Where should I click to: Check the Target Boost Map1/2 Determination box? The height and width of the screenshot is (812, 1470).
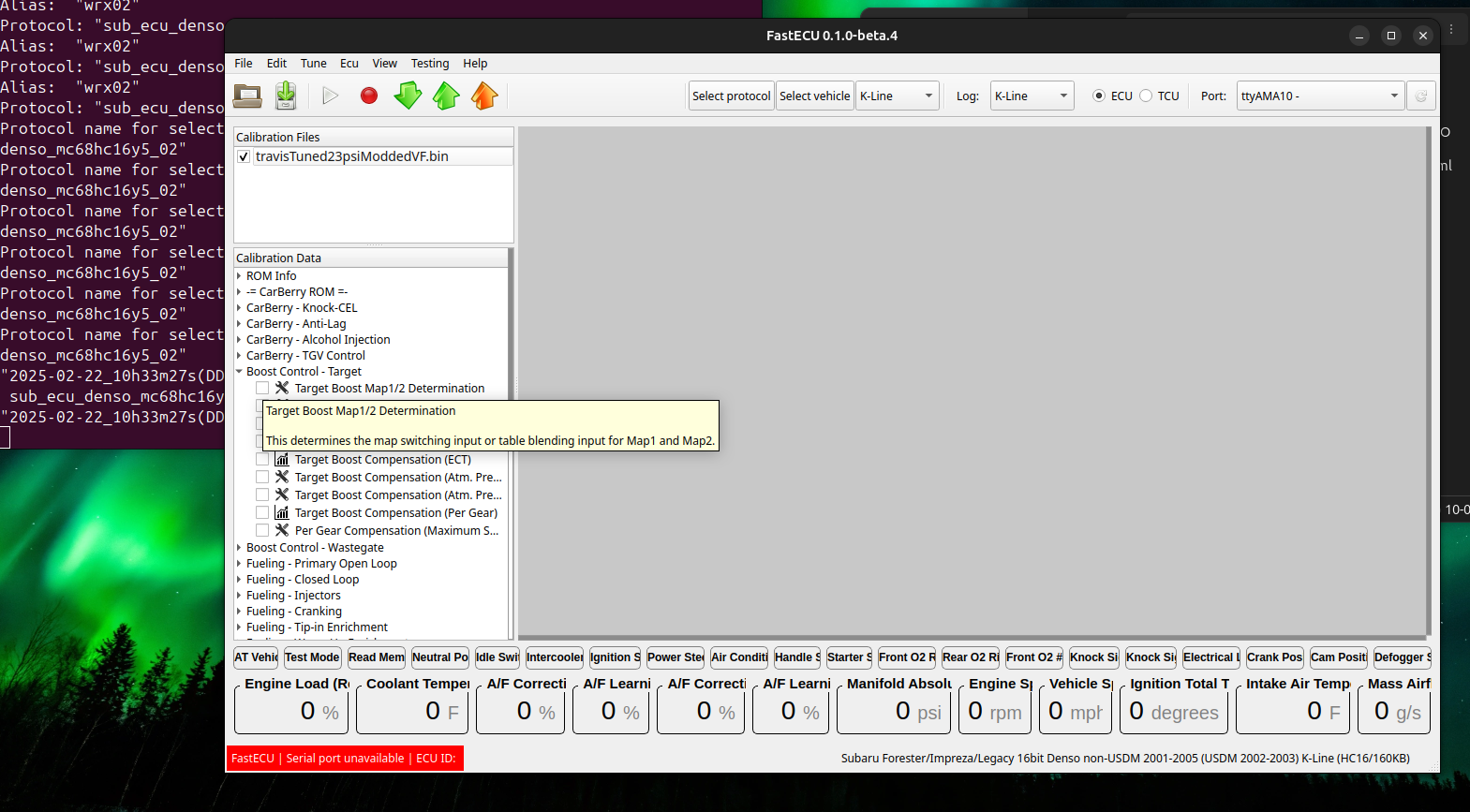(x=262, y=388)
